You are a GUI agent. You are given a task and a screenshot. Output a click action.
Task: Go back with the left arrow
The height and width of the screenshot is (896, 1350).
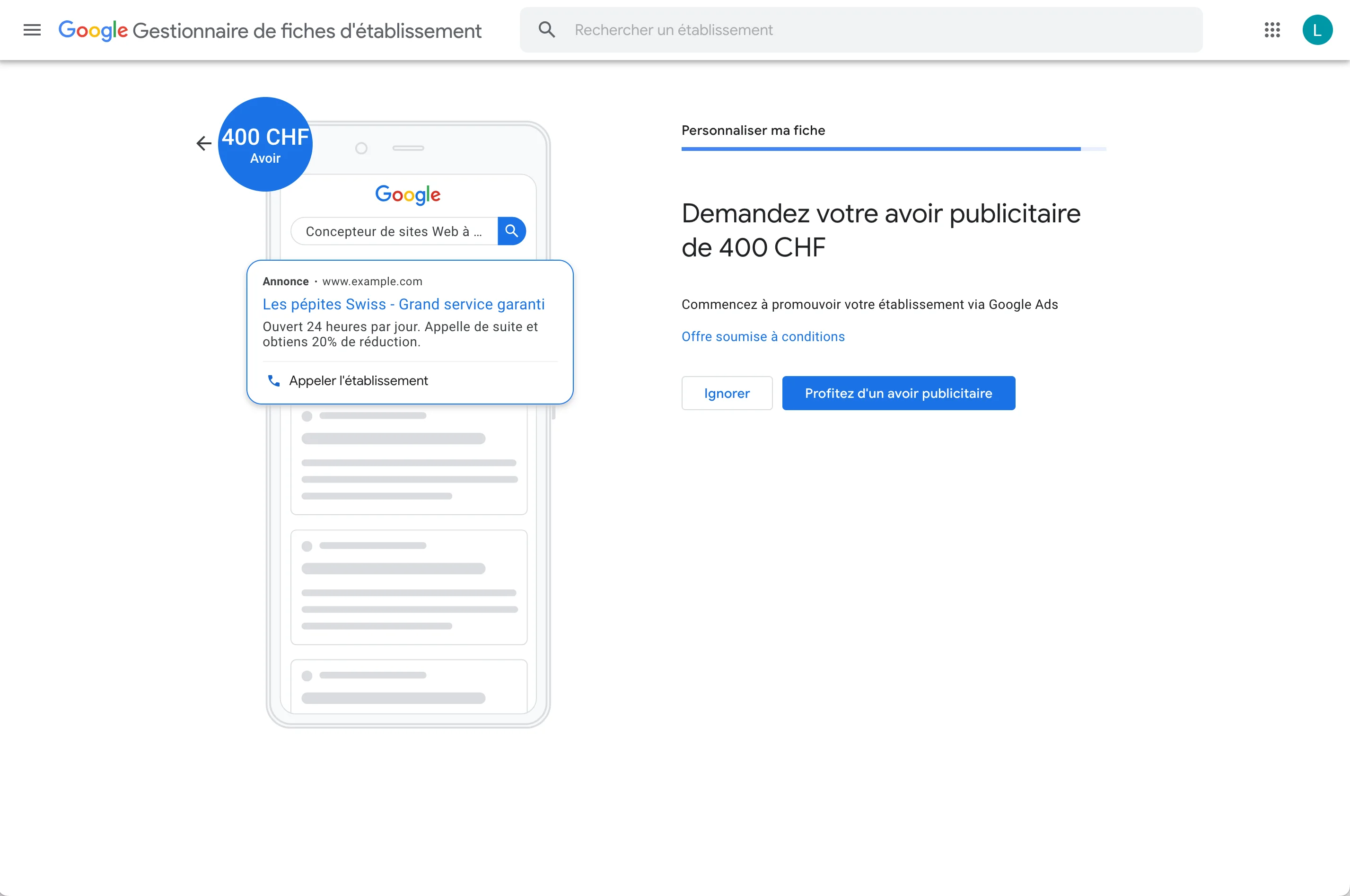pyautogui.click(x=204, y=143)
